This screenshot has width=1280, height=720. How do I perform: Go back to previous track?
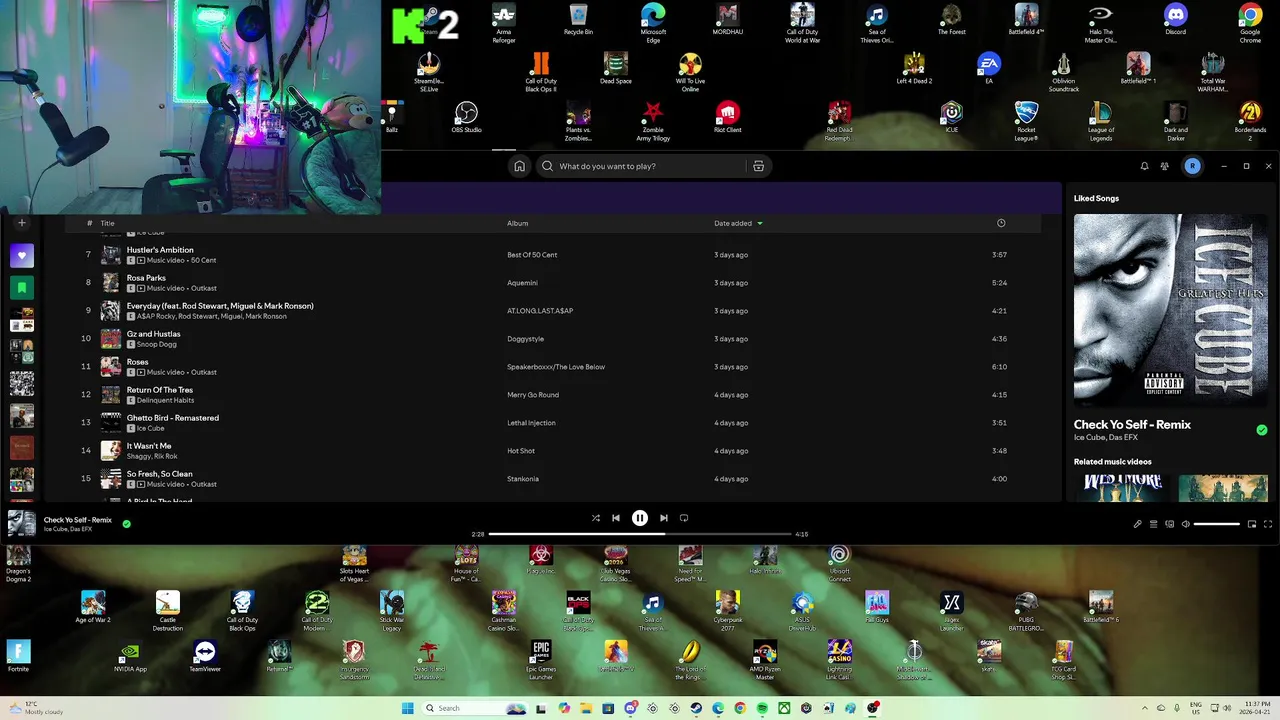(x=616, y=518)
